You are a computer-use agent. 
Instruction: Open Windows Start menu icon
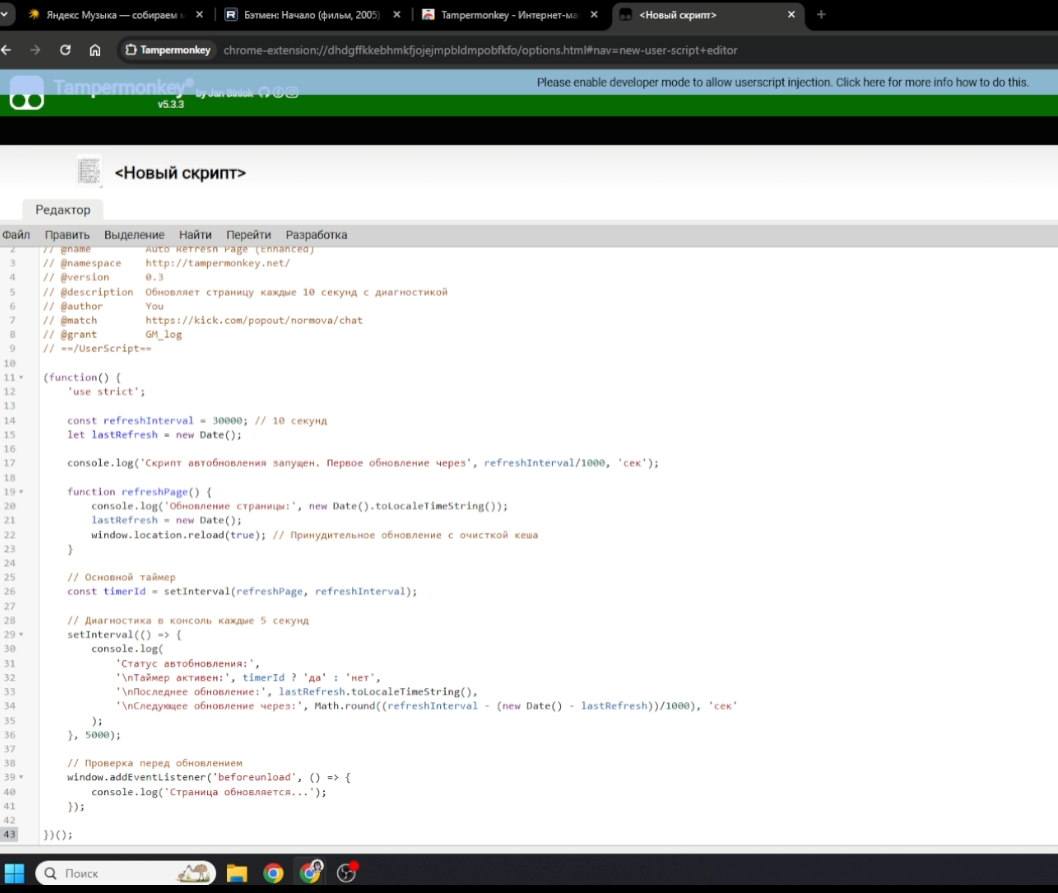14,873
